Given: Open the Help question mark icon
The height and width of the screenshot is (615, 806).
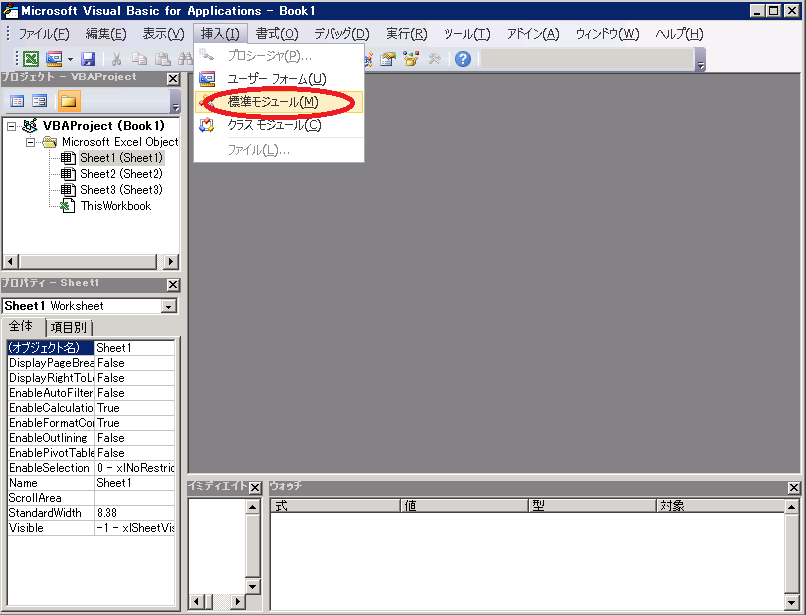Looking at the screenshot, I should pos(463,59).
